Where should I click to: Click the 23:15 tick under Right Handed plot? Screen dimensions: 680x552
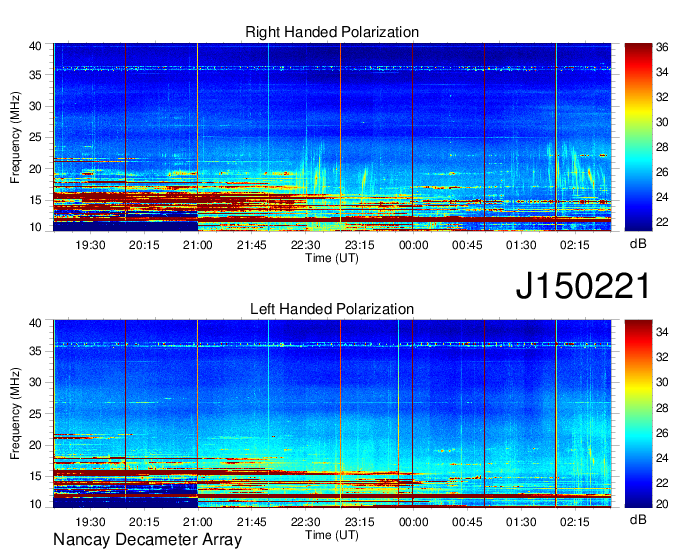pos(360,245)
